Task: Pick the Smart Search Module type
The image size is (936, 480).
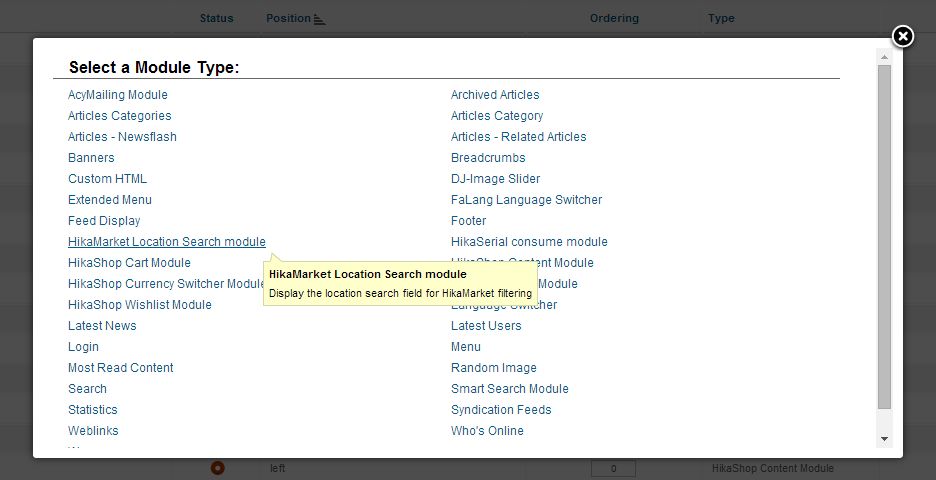Action: click(x=509, y=389)
